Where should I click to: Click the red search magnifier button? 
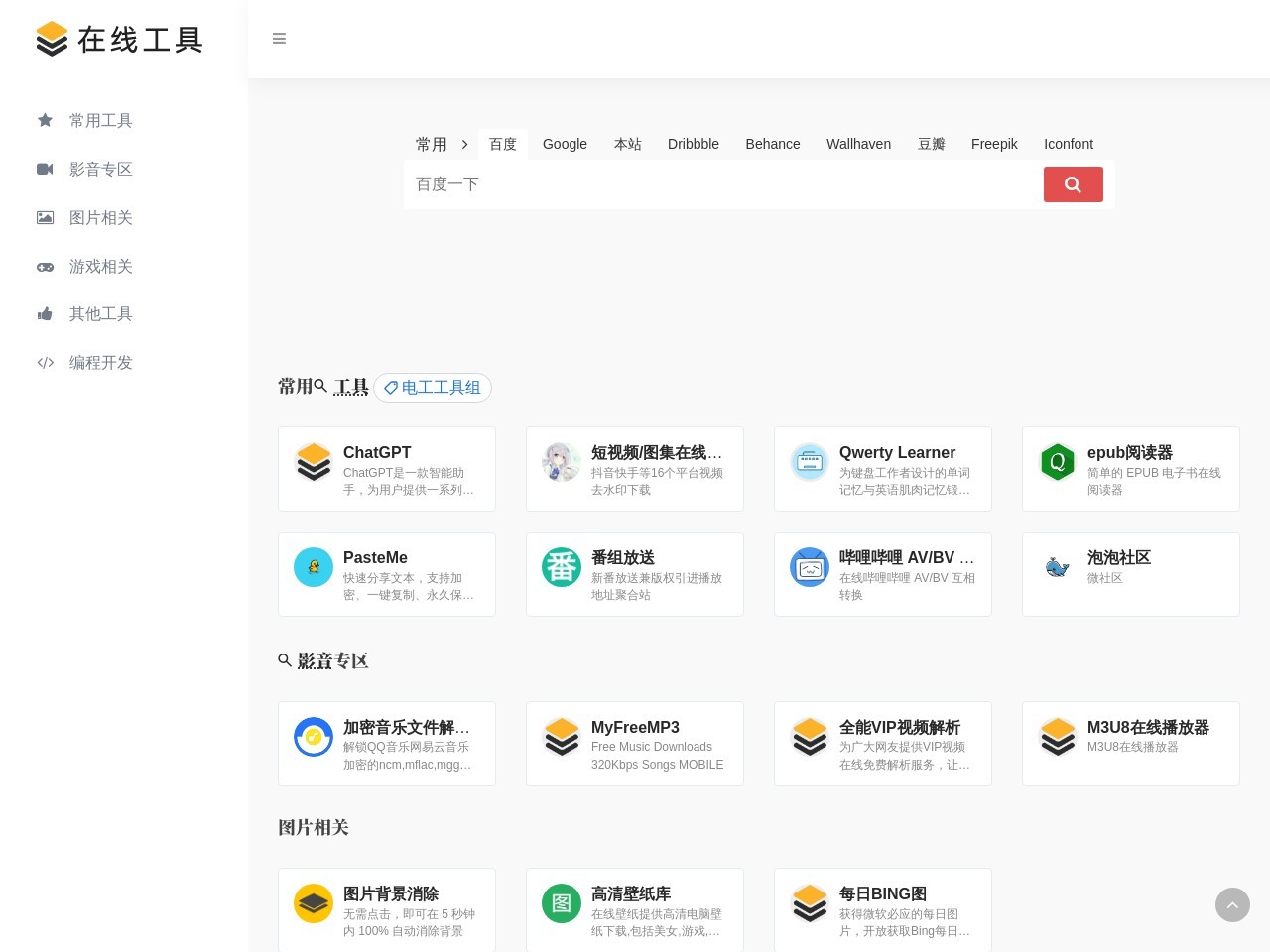coord(1073,184)
